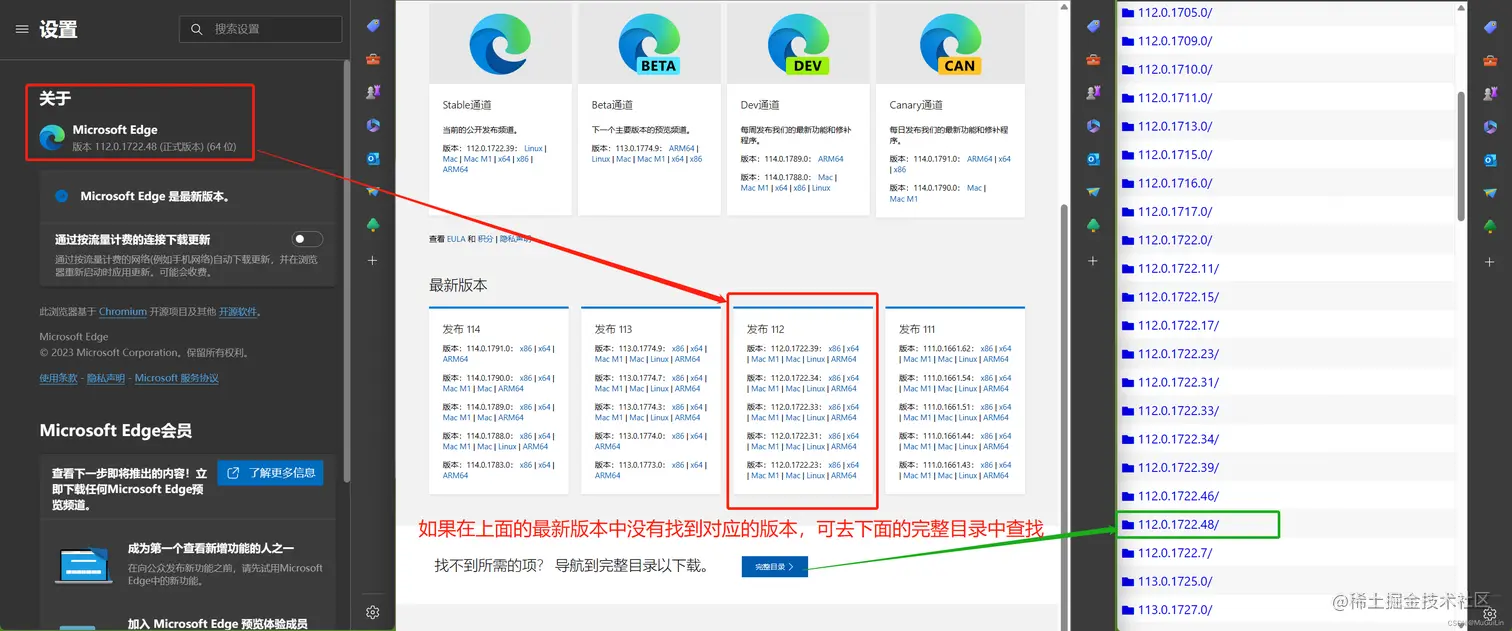Click the DEV channel Edge logo
Viewport: 1512px width, 631px height.
tap(798, 44)
